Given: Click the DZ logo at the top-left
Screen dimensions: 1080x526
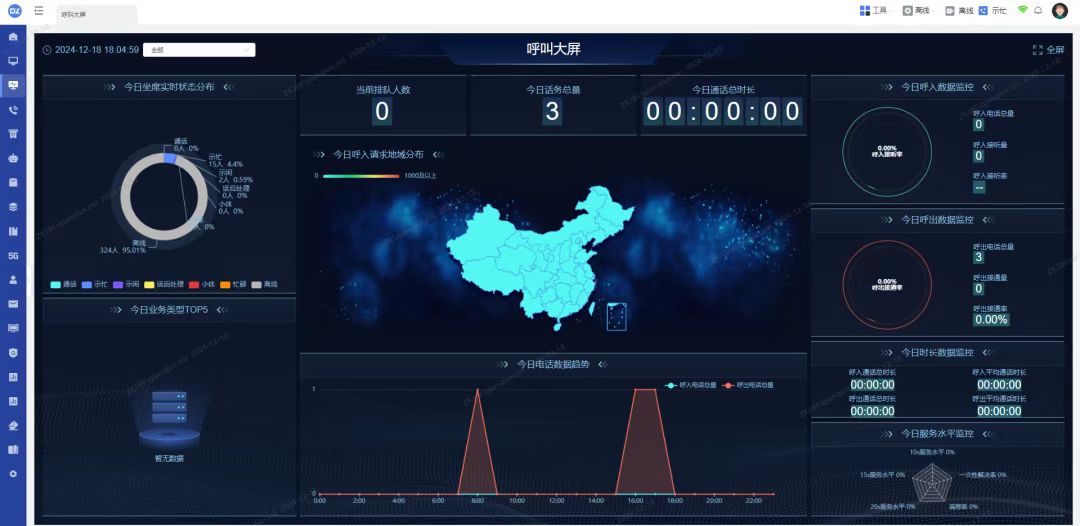Looking at the screenshot, I should (14, 11).
